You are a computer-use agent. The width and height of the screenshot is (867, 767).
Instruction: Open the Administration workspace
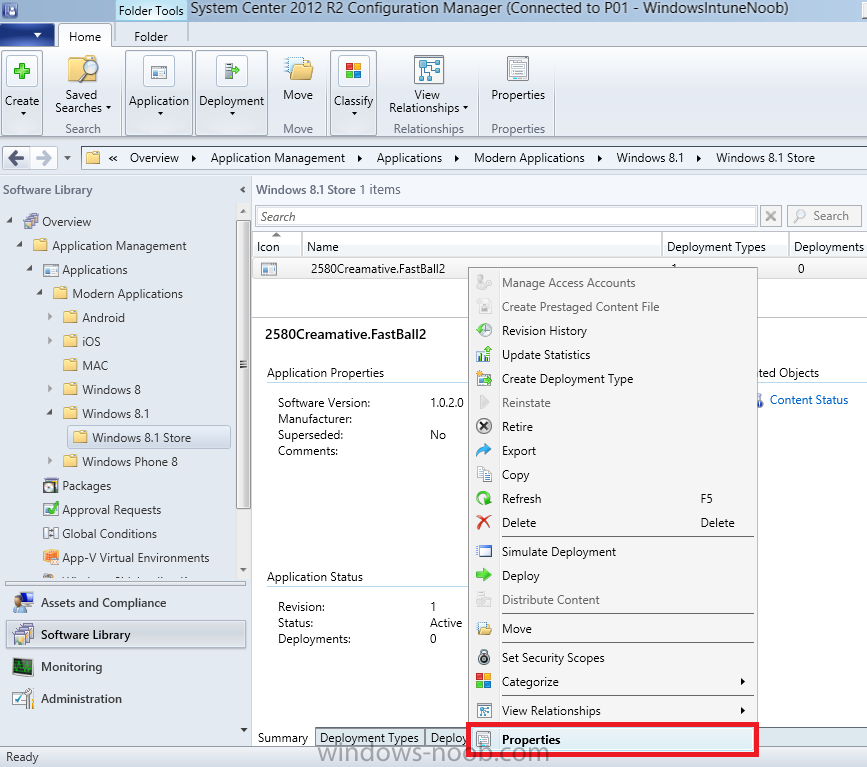(x=126, y=699)
